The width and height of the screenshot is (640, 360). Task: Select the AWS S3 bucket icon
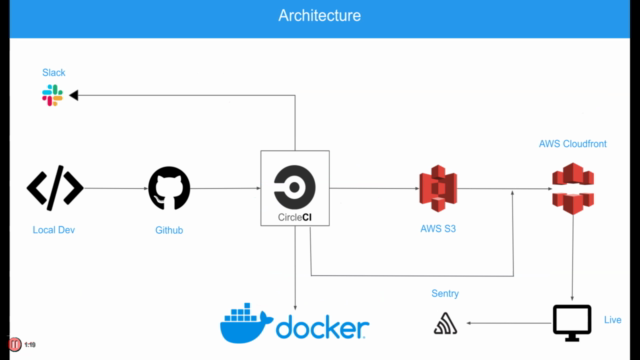pos(438,188)
